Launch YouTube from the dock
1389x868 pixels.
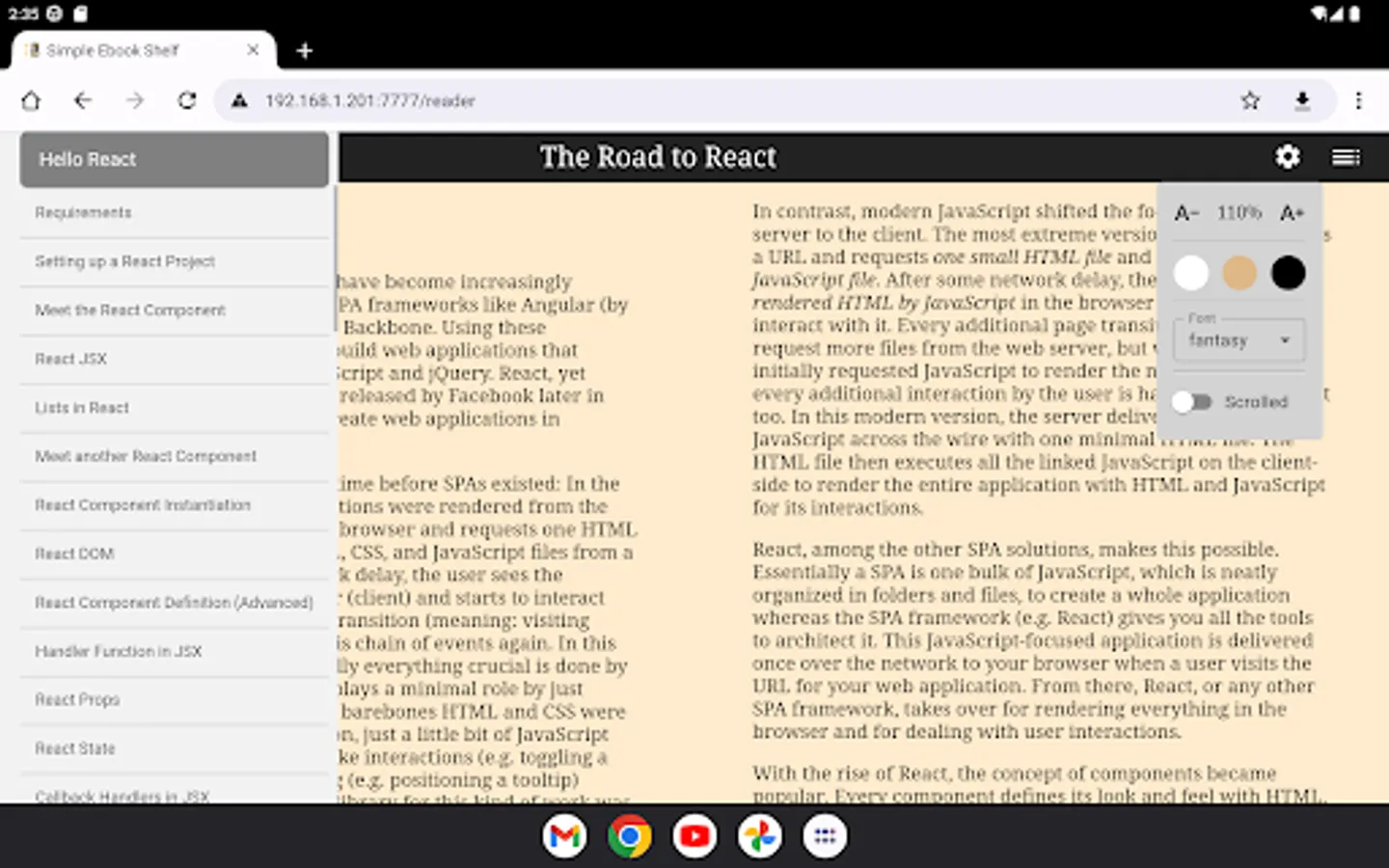pos(694,836)
